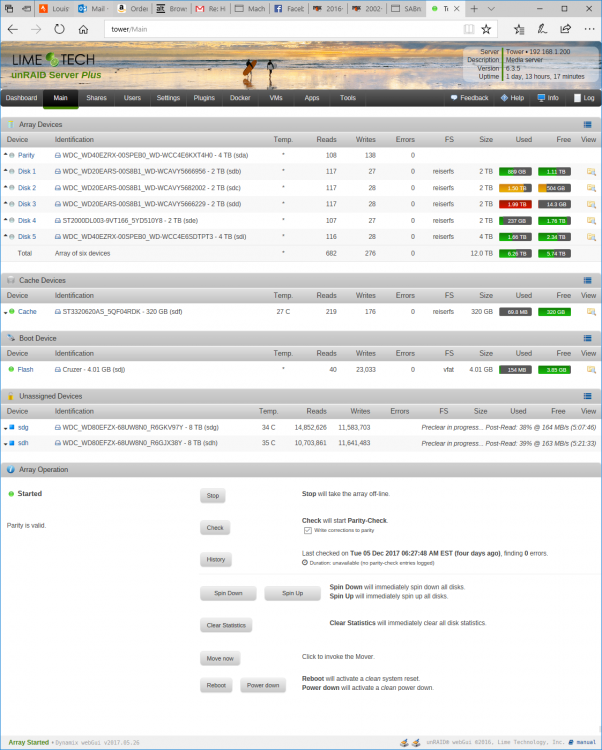Toggle Write corrections to parity checkbox
Screen dimensions: 602x750
pos(308,530)
